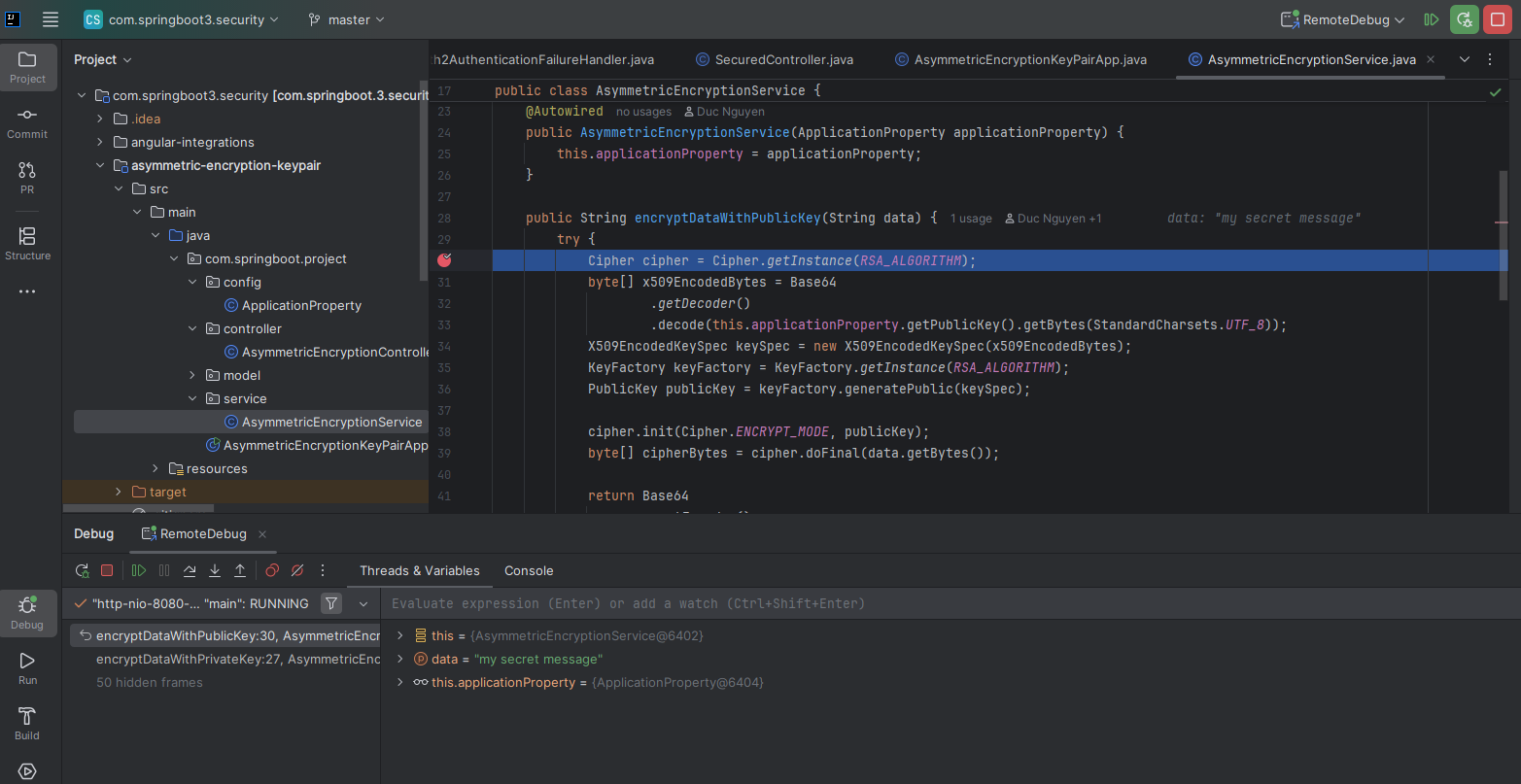The image size is (1521, 784).
Task: Click the Step Out icon
Action: [x=240, y=570]
